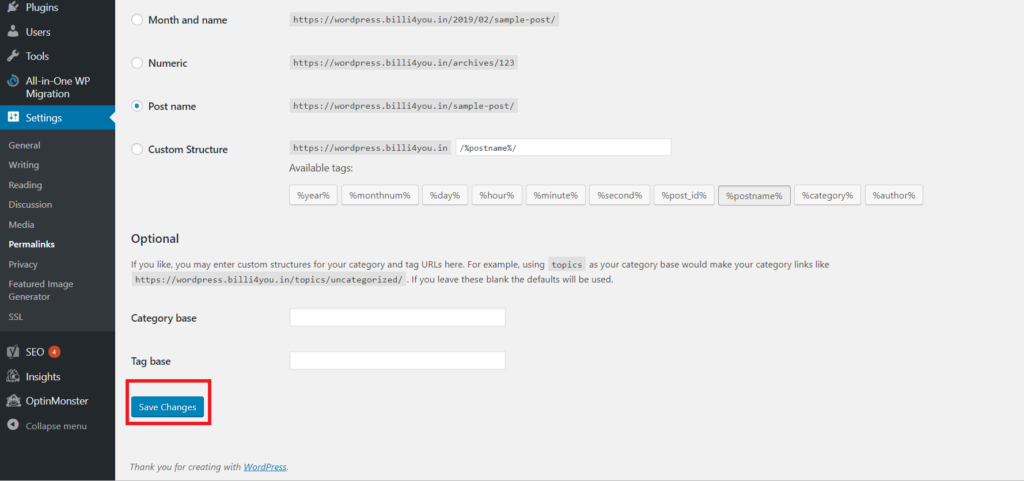Select the Numeric radio button
1024x481 pixels.
[x=137, y=63]
